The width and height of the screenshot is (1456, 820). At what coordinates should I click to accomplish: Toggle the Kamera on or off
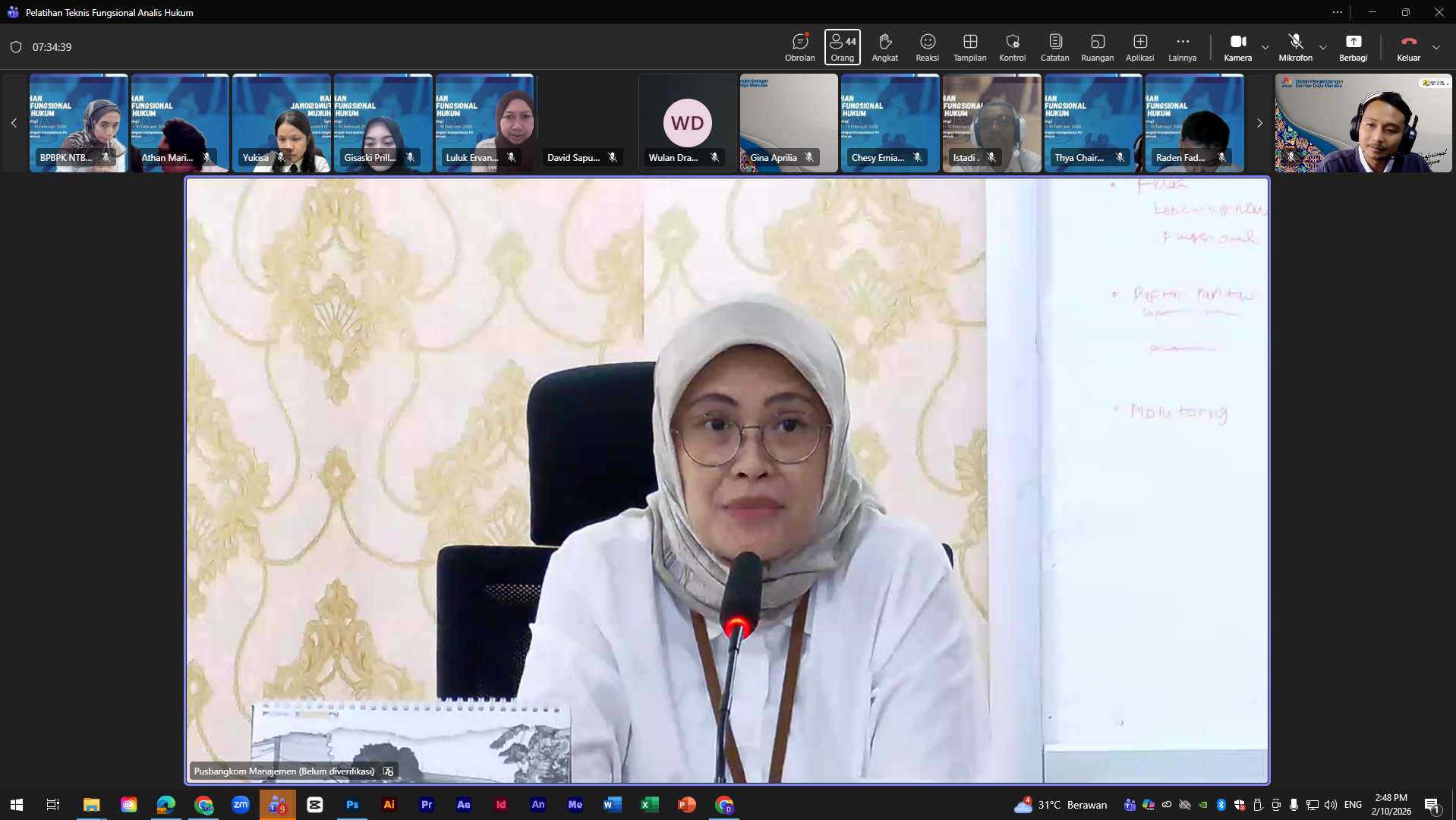[1237, 47]
